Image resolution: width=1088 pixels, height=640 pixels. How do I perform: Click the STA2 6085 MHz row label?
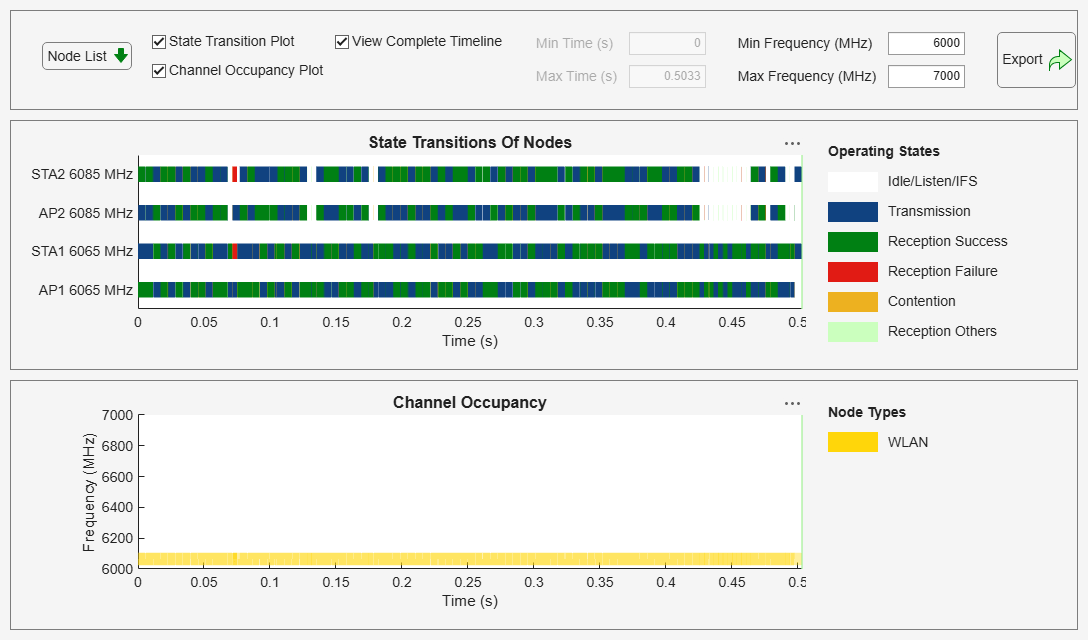click(82, 174)
